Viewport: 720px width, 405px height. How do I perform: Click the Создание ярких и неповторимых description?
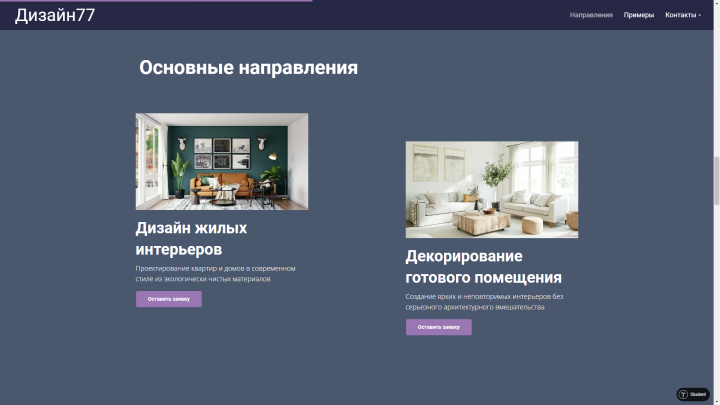click(x=484, y=302)
